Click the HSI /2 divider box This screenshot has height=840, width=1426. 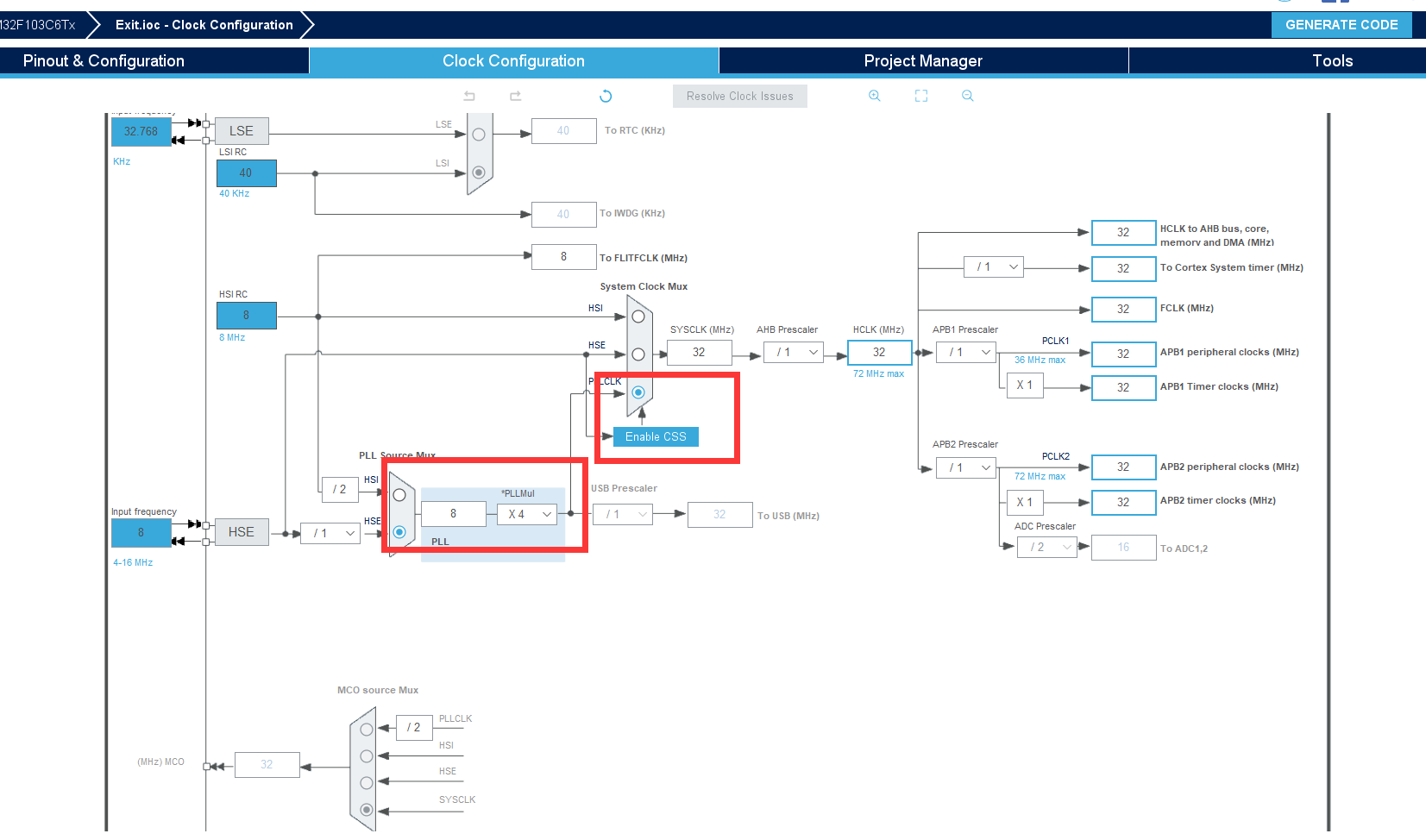coord(340,489)
